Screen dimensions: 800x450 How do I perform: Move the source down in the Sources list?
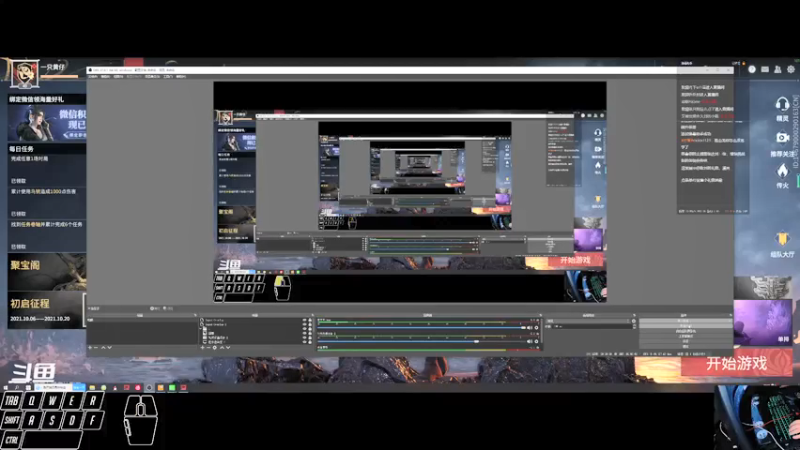point(228,348)
